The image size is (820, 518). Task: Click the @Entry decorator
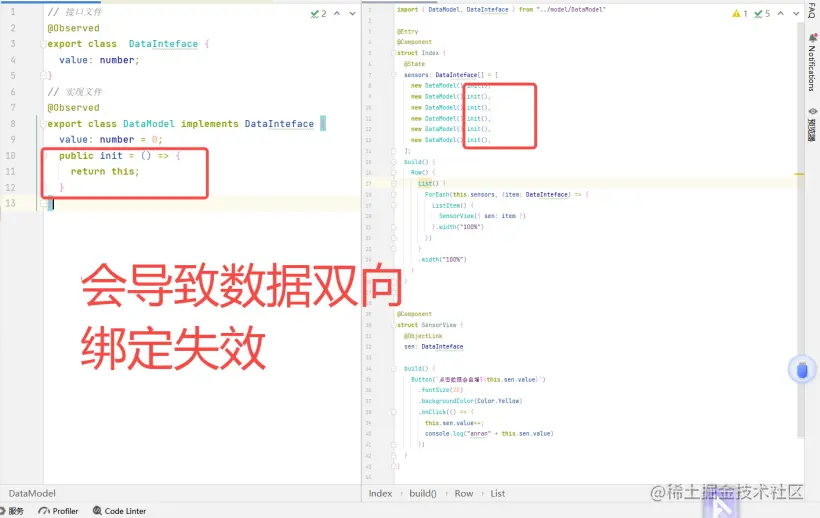point(407,31)
